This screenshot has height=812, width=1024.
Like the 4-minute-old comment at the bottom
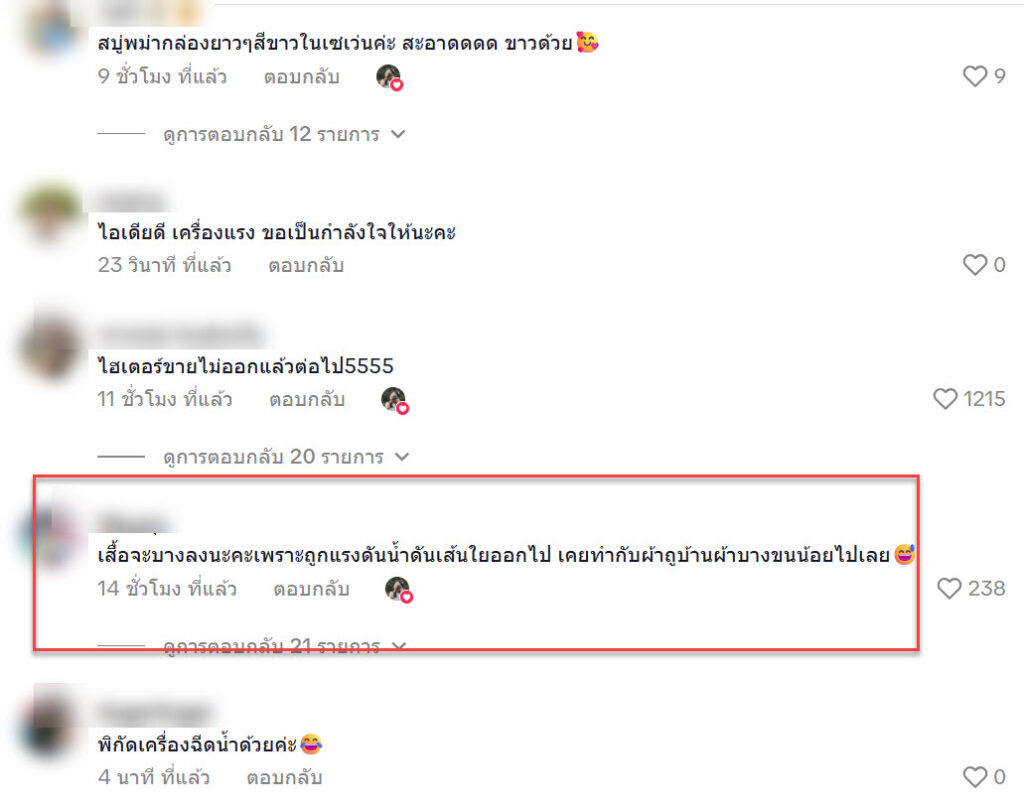tap(975, 777)
